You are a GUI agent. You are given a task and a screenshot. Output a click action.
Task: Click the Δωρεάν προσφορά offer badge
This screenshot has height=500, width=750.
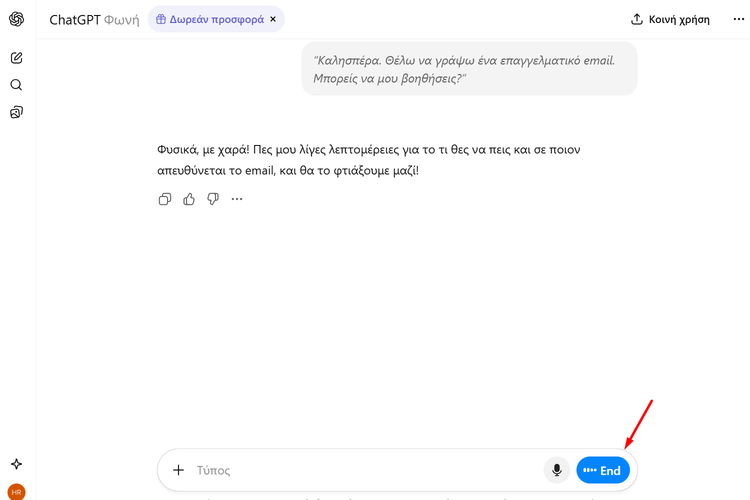click(210, 19)
